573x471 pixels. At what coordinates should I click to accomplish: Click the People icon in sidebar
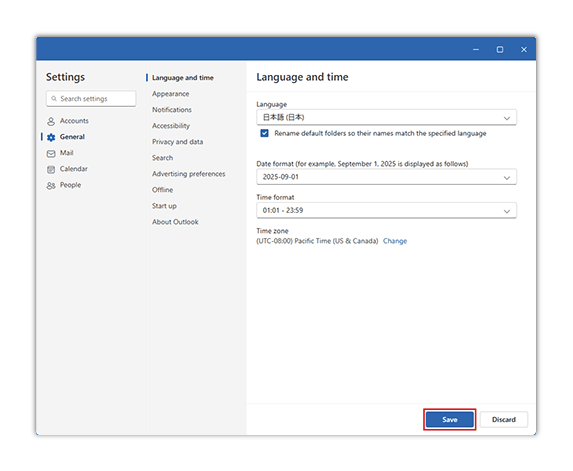pos(51,186)
